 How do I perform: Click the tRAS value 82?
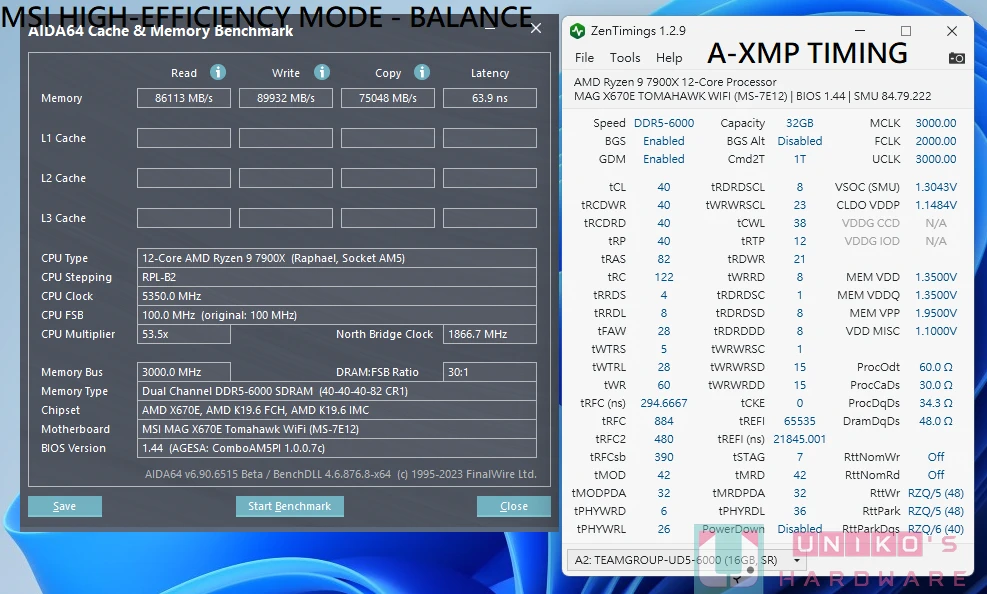[x=663, y=259]
